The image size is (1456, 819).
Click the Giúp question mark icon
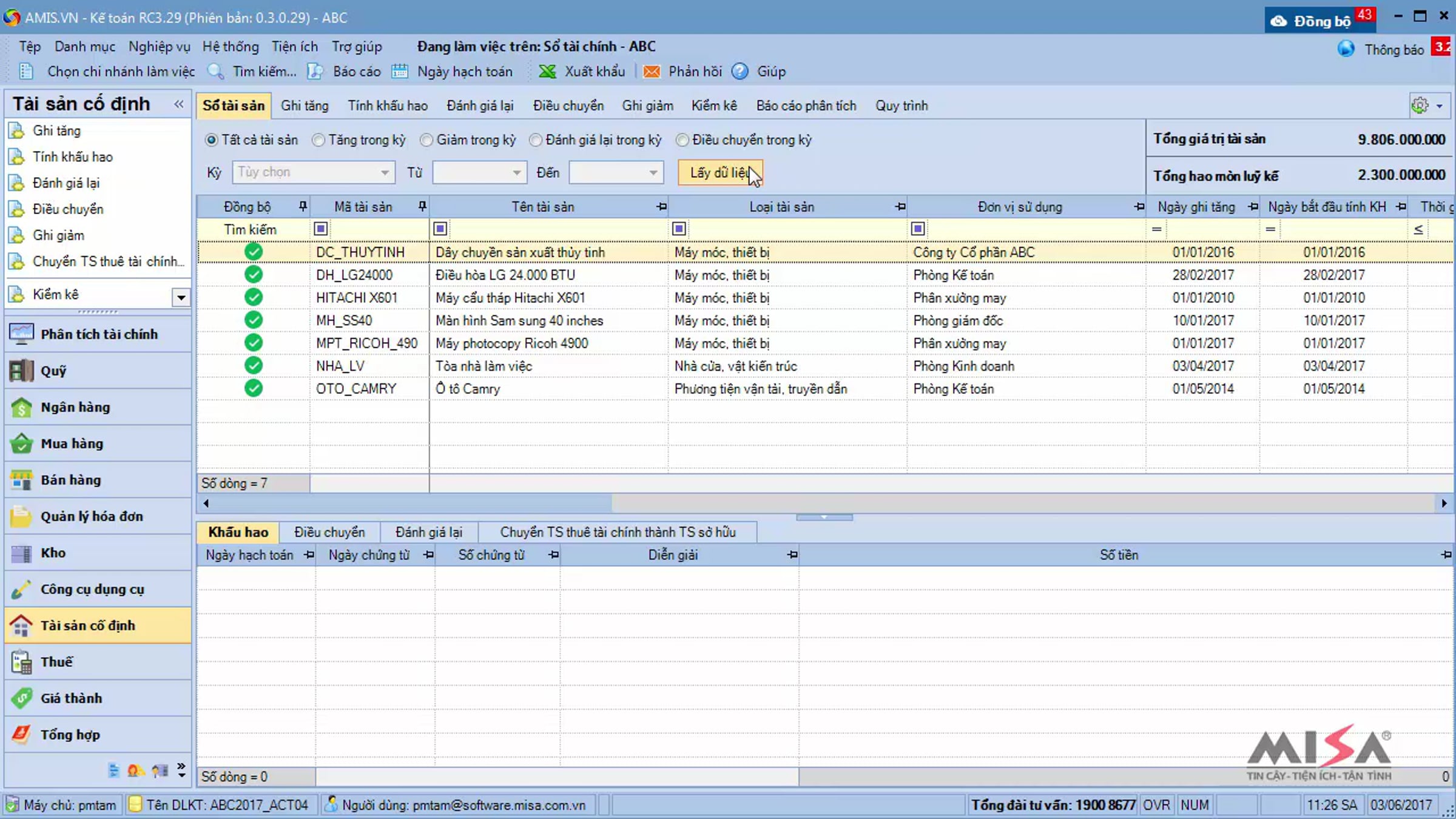(x=740, y=72)
